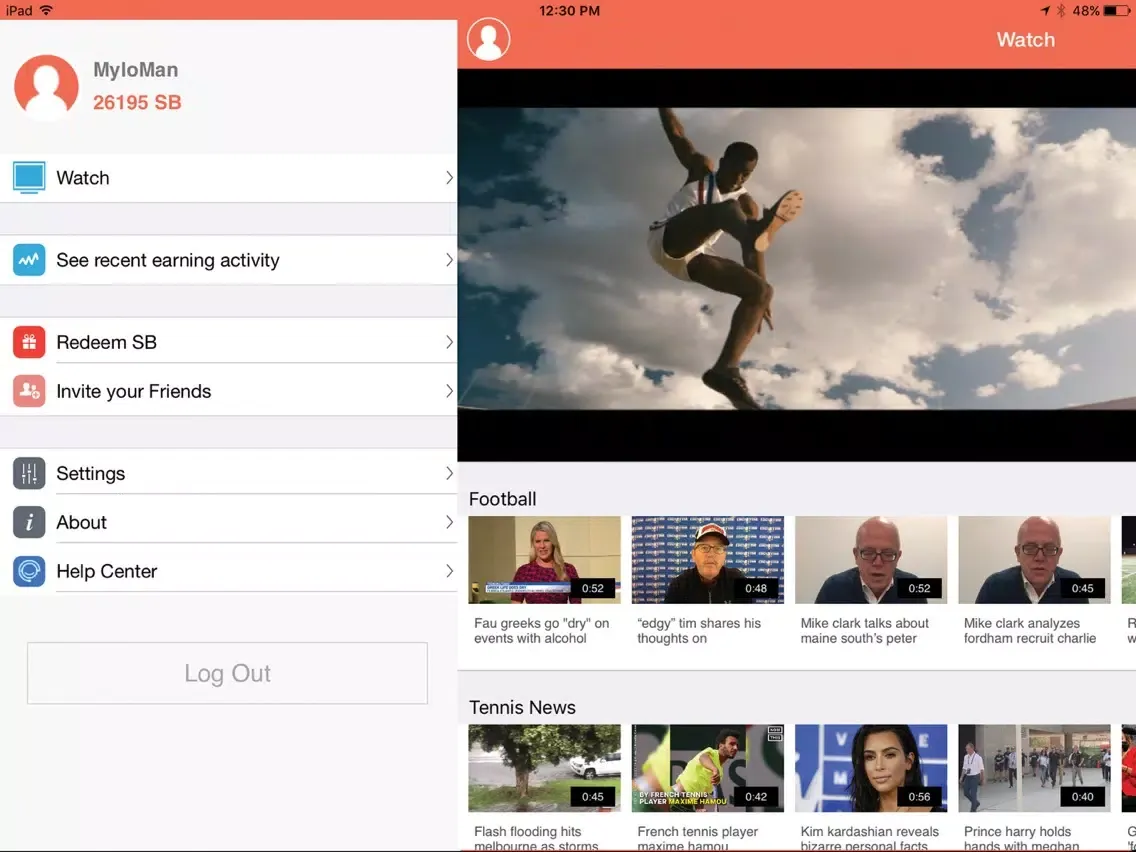
Task: Open the Watch menu item
Action: 228,178
